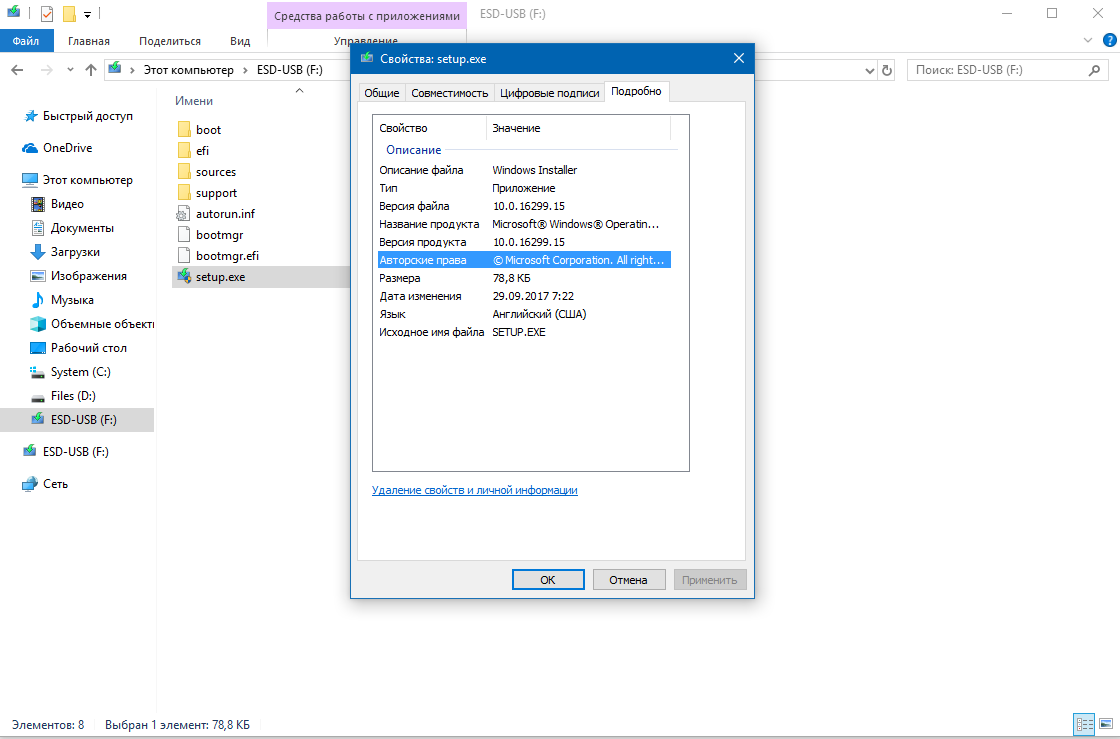Image resolution: width=1120 pixels, height=739 pixels.
Task: Open the Главная ribbon tab
Action: (89, 41)
